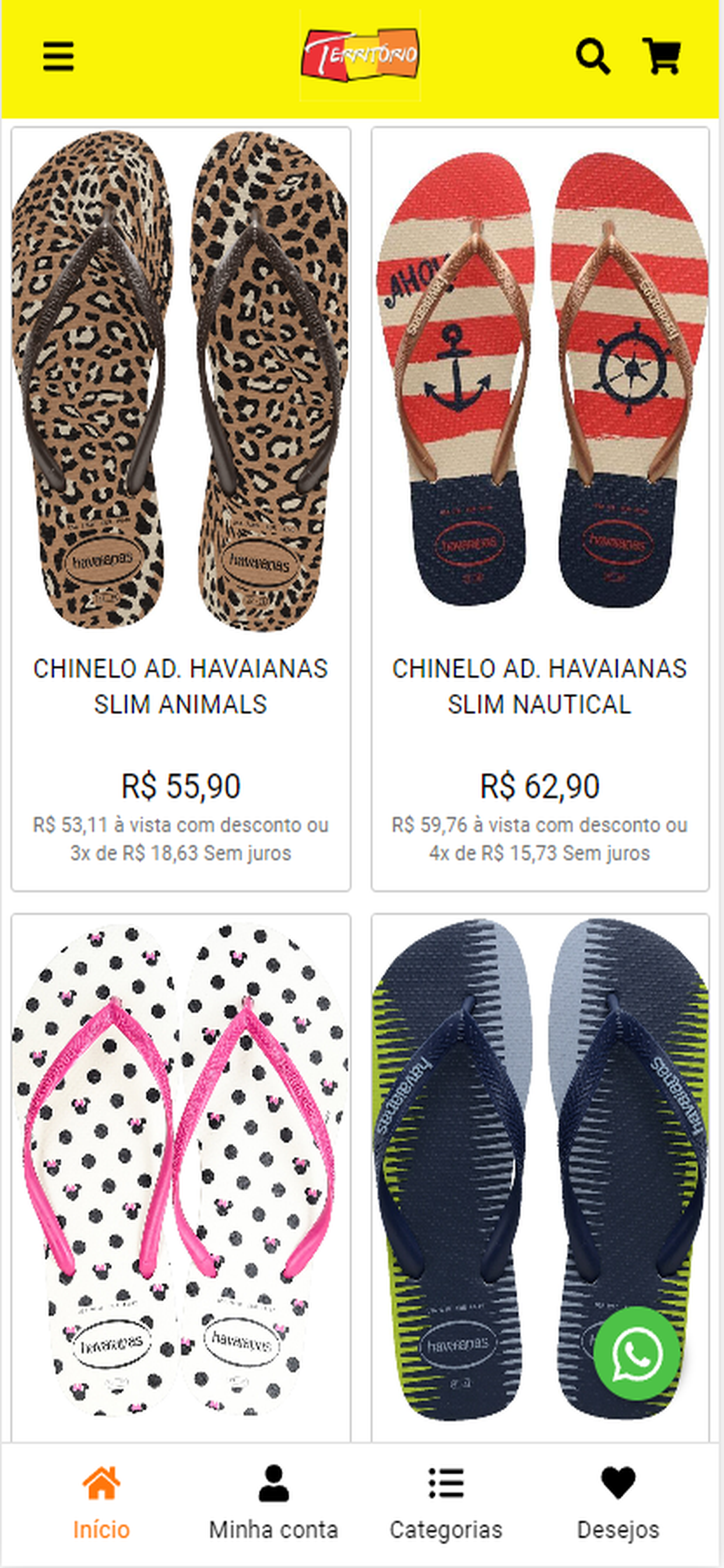Open WhatsApp chat floating button
This screenshot has height=1568, width=724.
(x=637, y=1354)
